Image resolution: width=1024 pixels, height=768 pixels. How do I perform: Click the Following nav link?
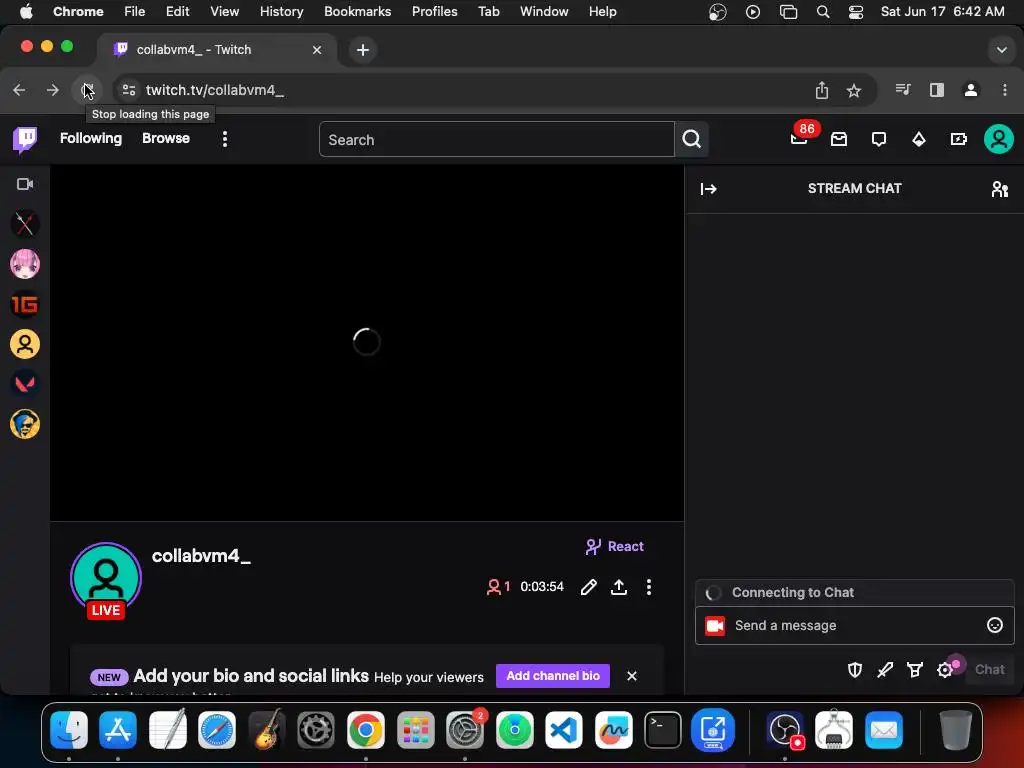(91, 138)
